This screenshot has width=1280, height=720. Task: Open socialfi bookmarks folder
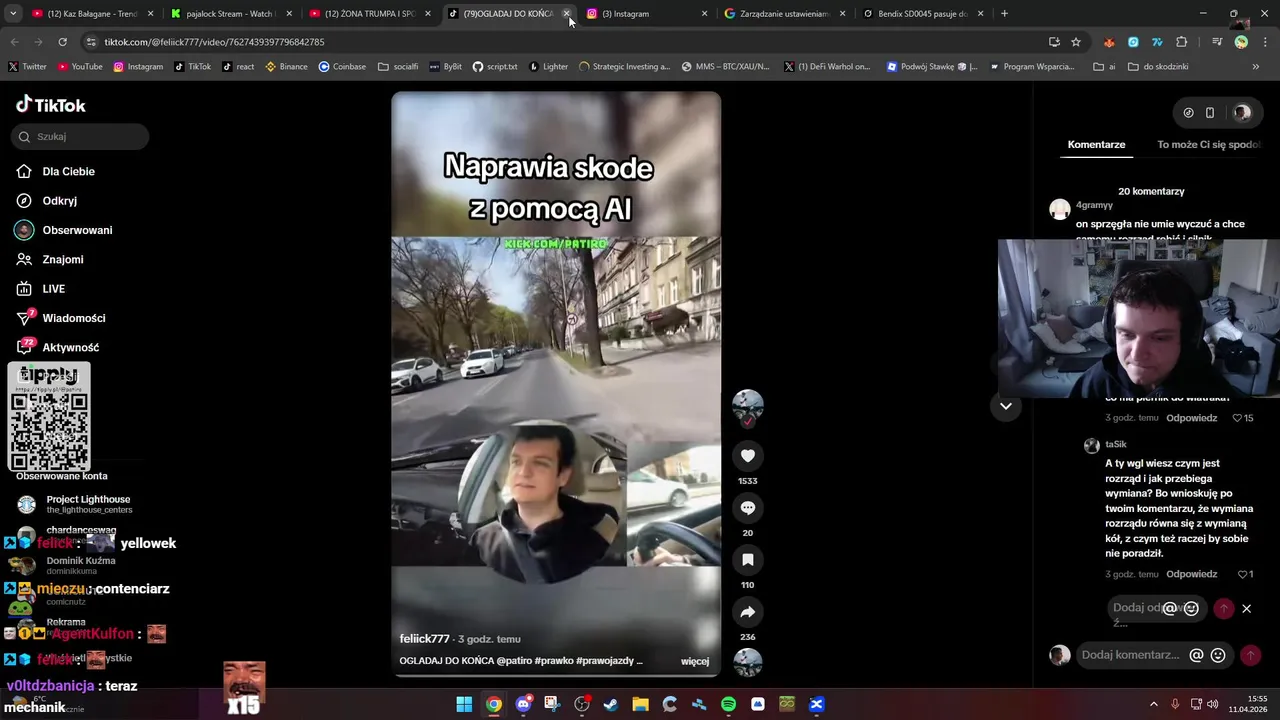398,67
